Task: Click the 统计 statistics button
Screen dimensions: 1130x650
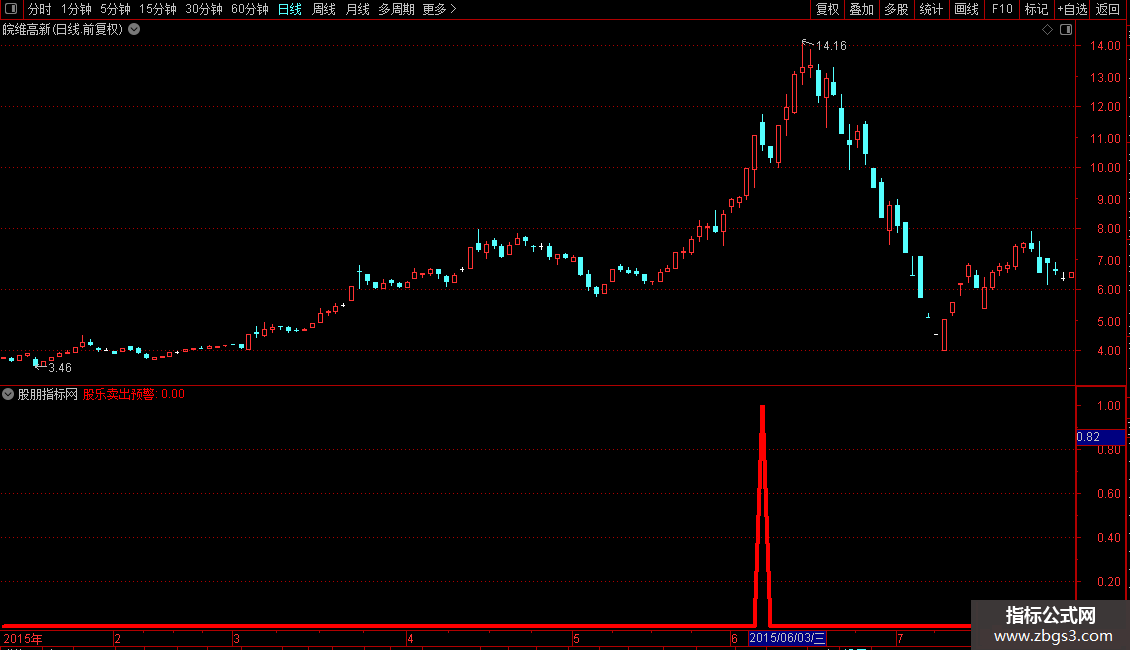Action: coord(931,9)
